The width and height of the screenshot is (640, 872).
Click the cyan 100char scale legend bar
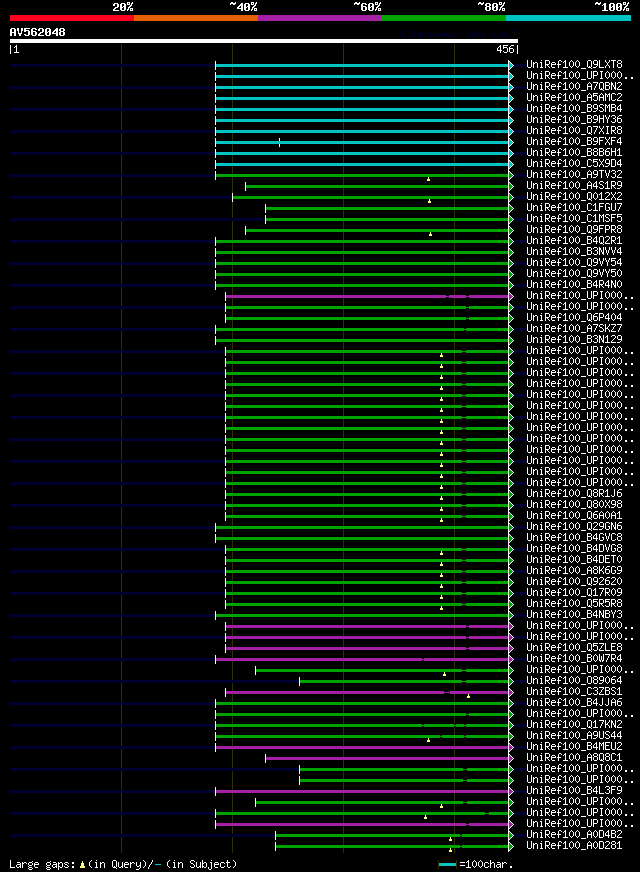click(x=447, y=865)
